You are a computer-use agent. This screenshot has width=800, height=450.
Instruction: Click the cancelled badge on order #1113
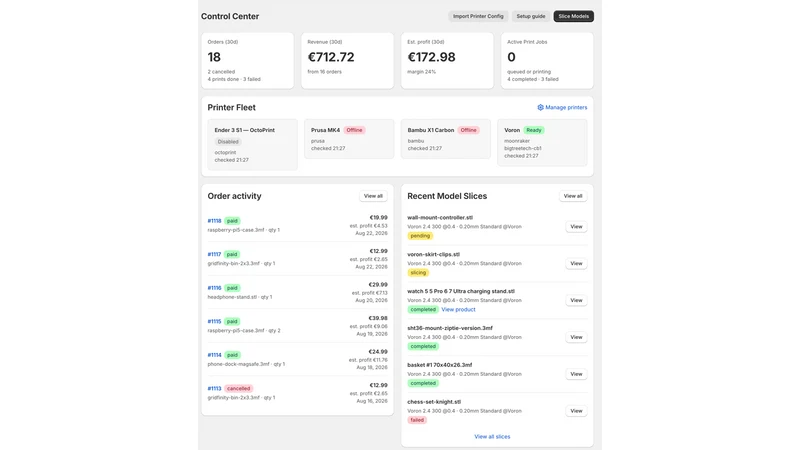click(238, 388)
